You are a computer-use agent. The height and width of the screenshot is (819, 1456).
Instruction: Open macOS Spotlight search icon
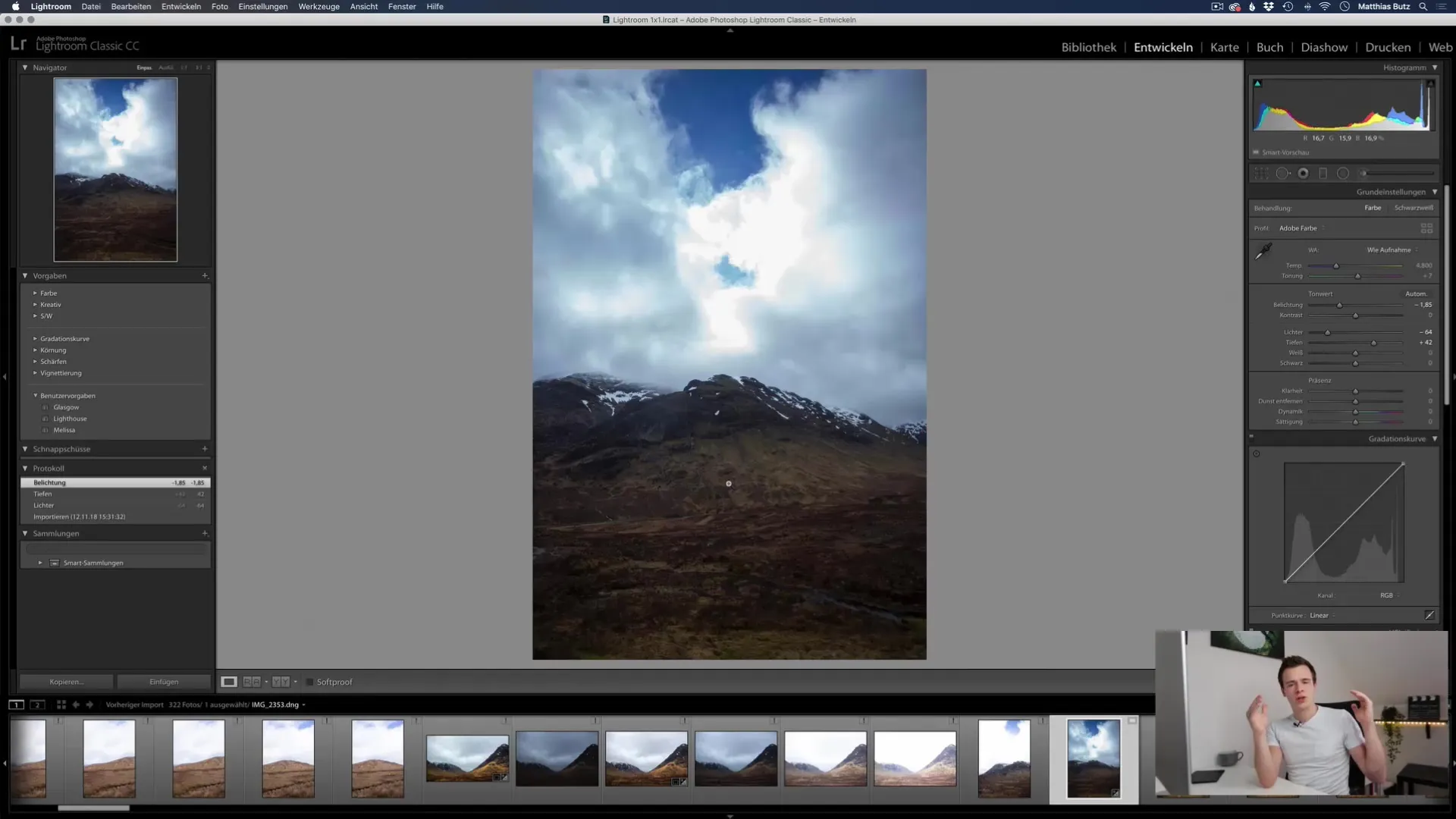pyautogui.click(x=1423, y=6)
